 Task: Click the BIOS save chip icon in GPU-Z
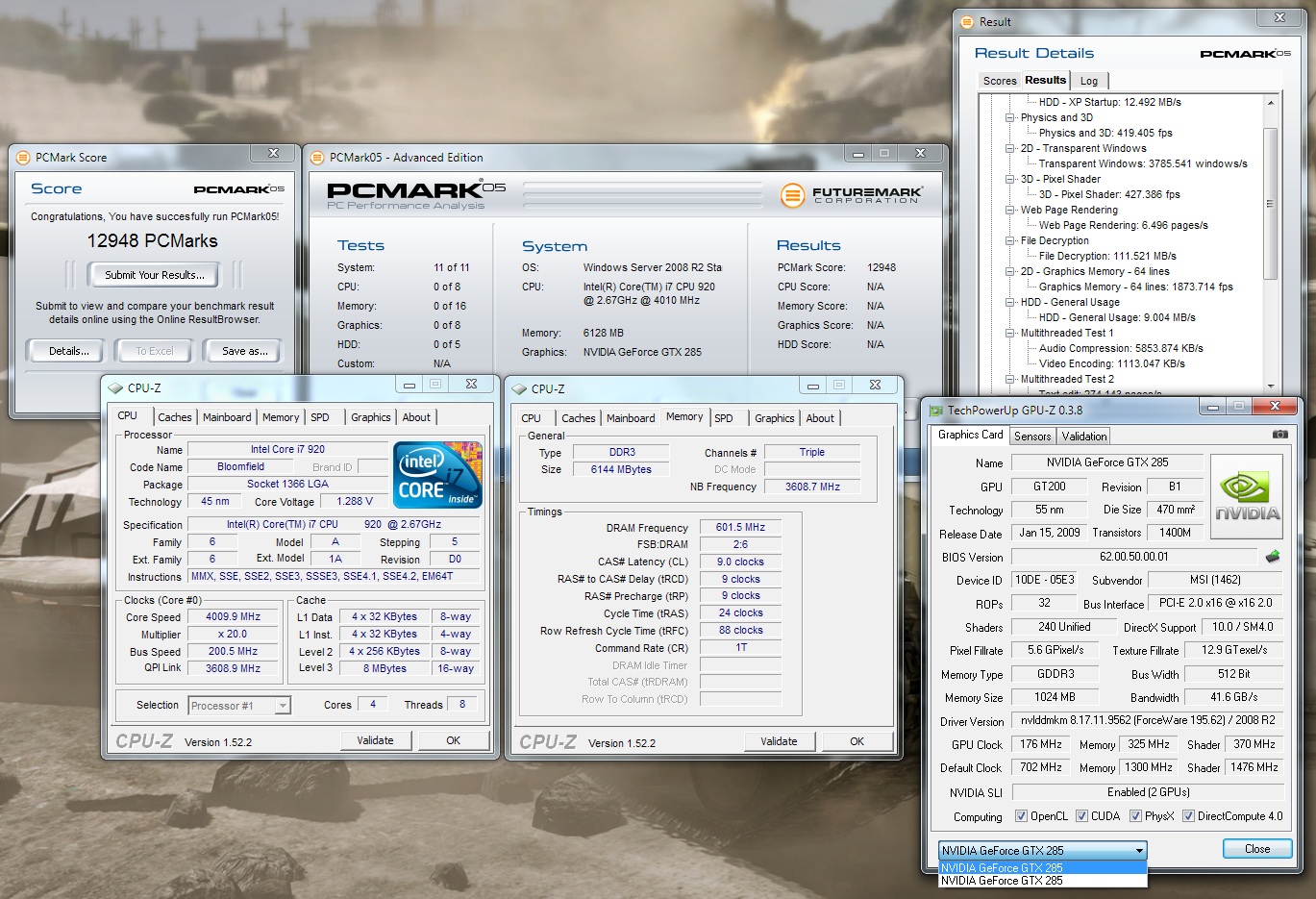(x=1273, y=557)
